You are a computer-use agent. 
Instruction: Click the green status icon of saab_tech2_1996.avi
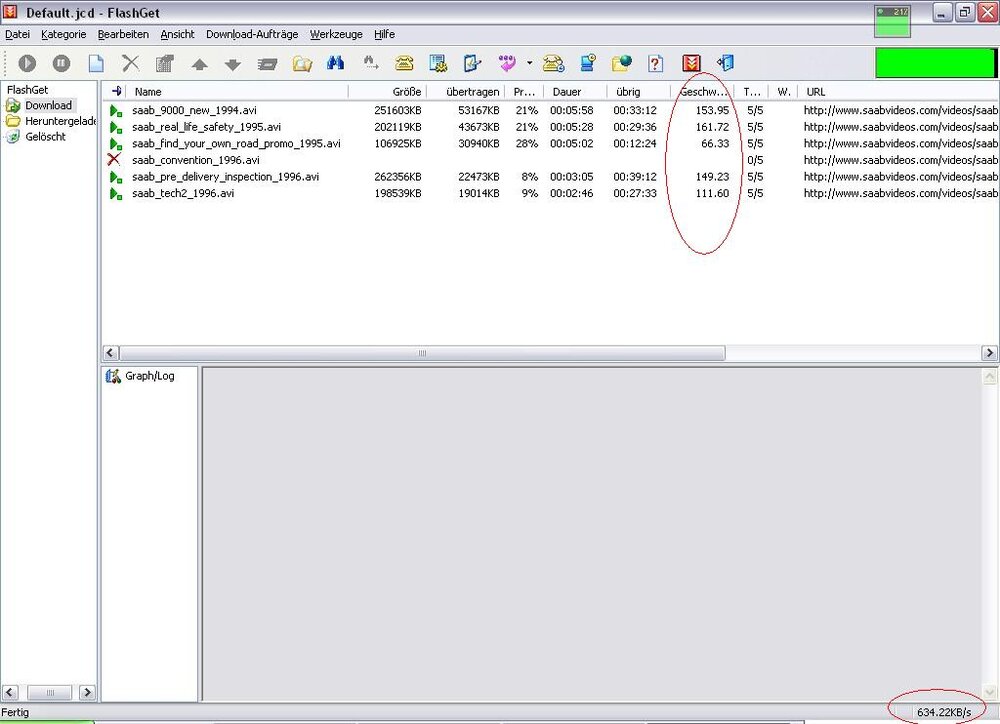[115, 193]
